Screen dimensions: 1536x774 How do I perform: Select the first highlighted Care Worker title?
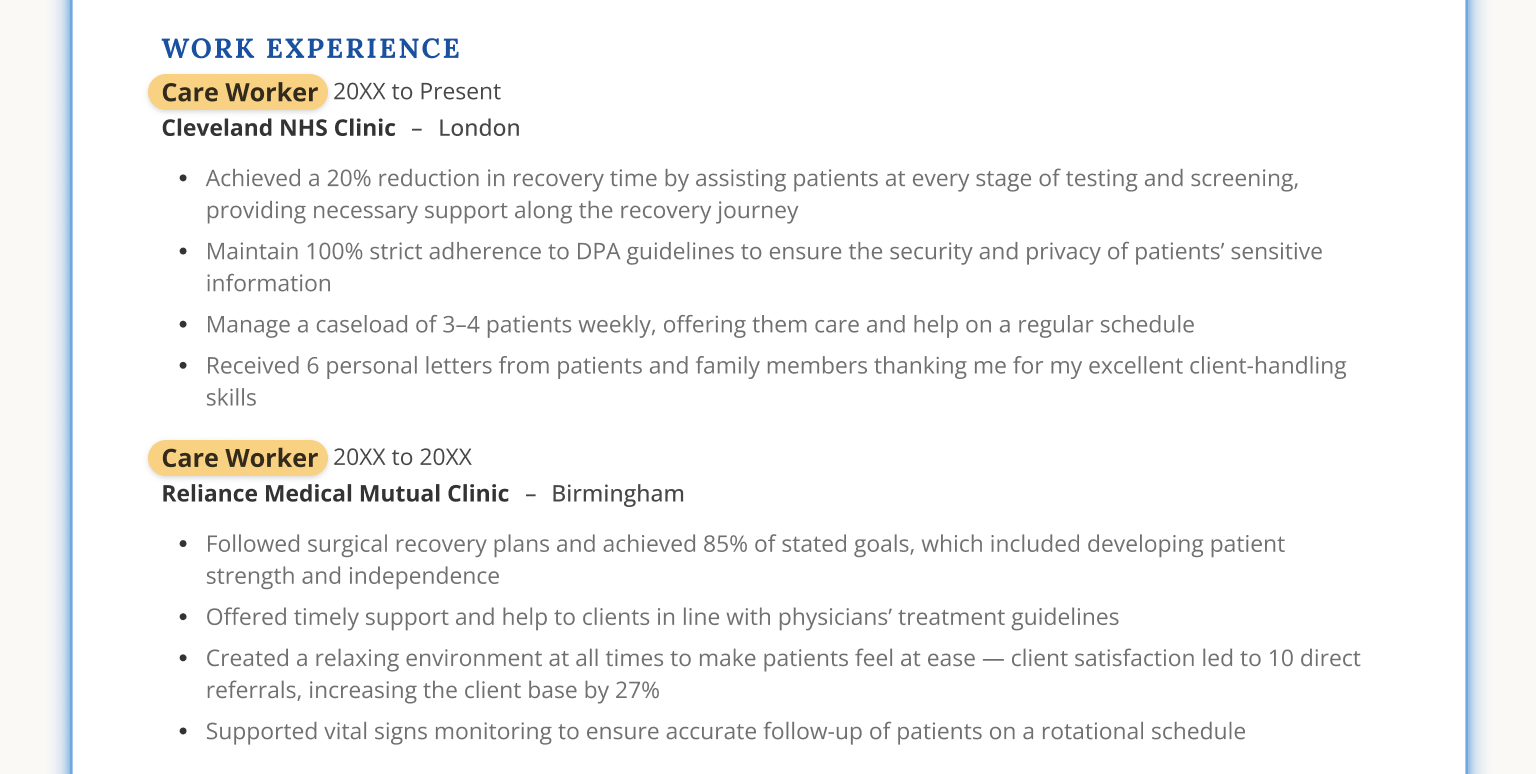coord(239,92)
